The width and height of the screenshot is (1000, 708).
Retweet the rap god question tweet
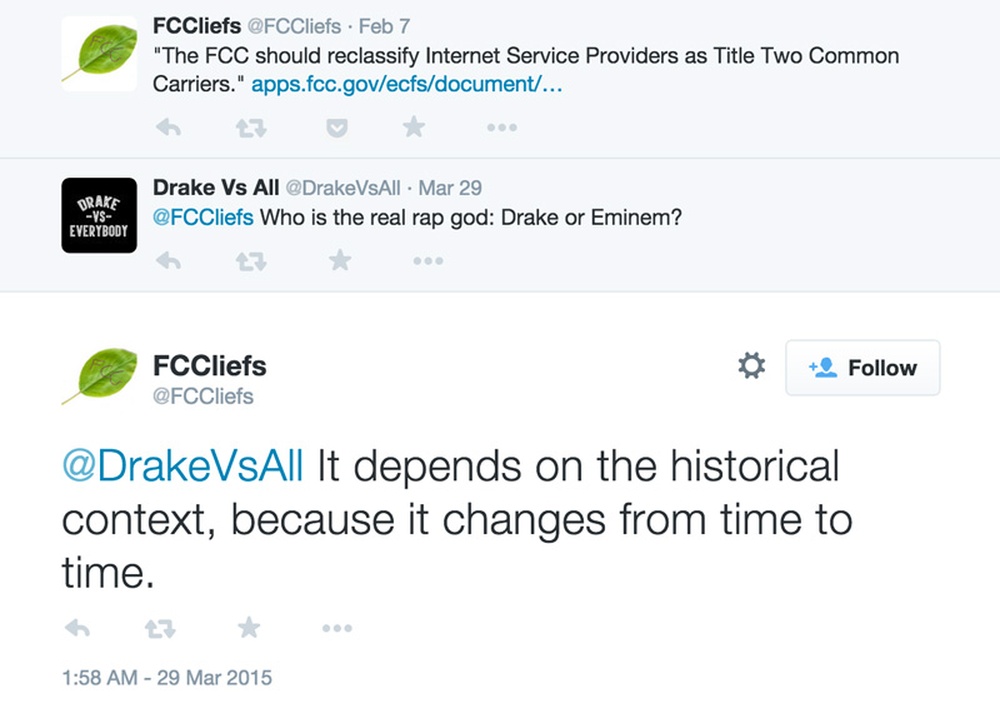coord(251,261)
